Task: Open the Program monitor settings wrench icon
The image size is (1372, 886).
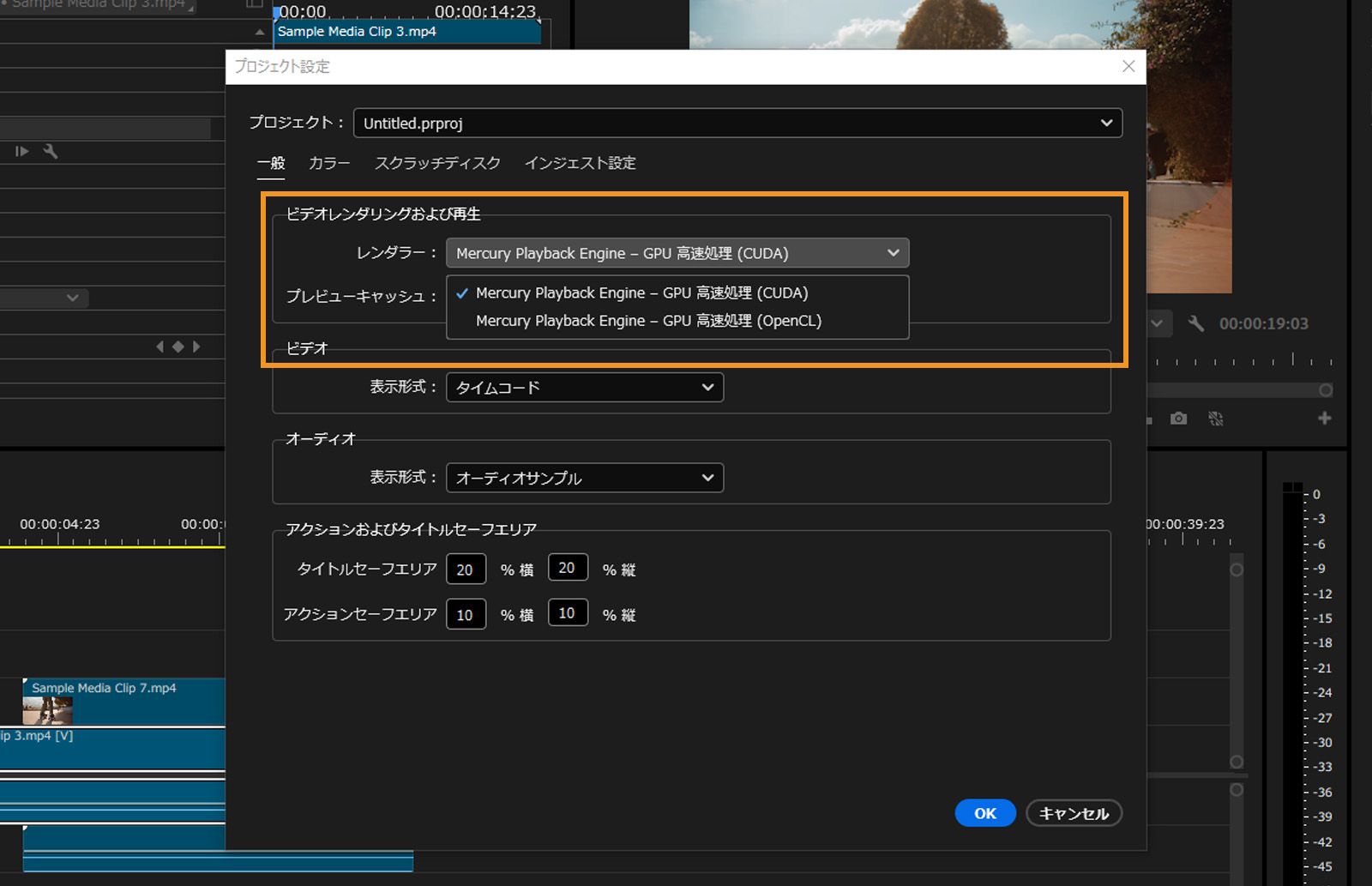Action: point(1195,323)
